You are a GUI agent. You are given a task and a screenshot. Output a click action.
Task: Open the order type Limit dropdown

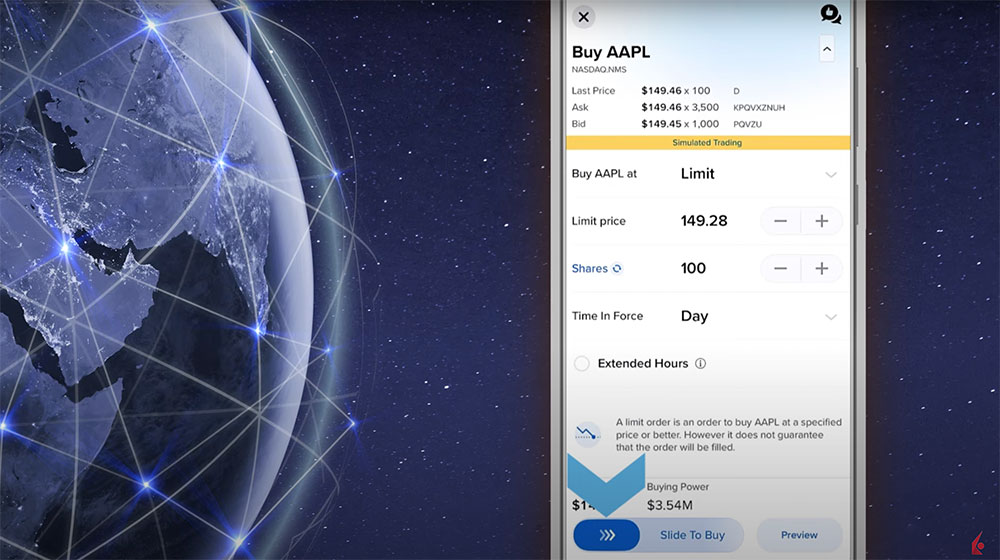pyautogui.click(x=830, y=174)
